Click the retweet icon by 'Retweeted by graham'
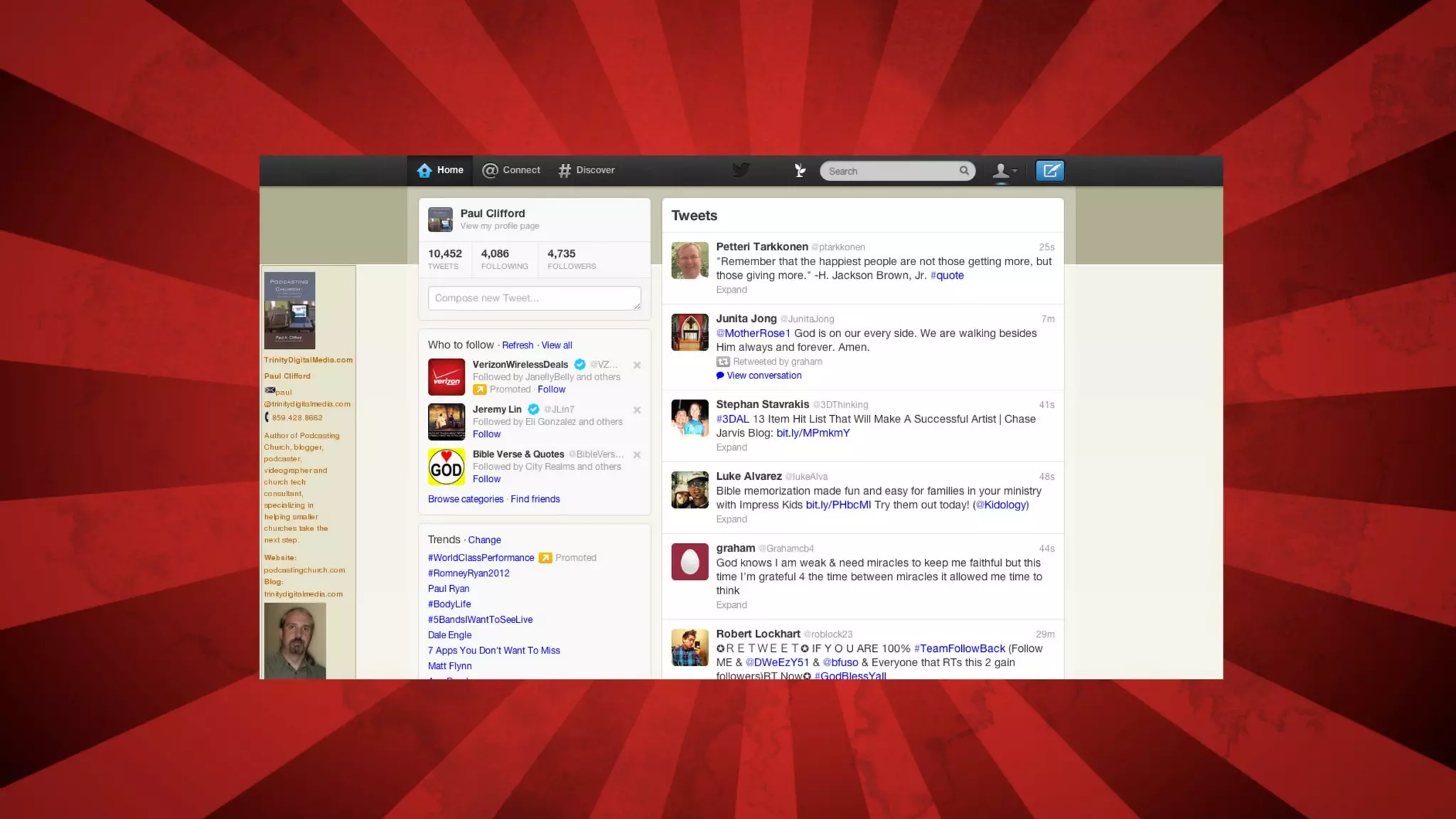The width and height of the screenshot is (1456, 819). [x=723, y=362]
